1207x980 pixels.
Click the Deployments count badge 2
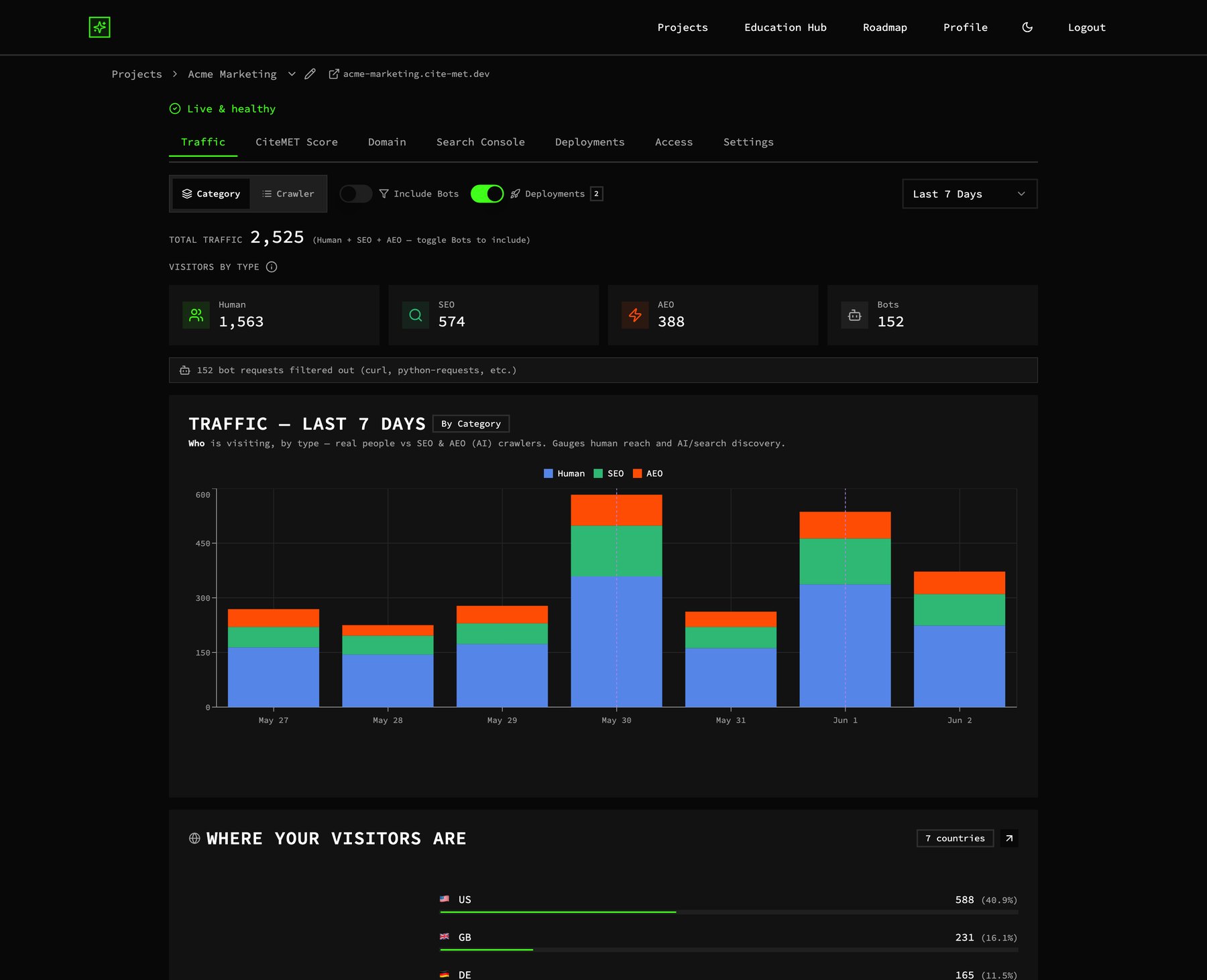click(x=596, y=194)
